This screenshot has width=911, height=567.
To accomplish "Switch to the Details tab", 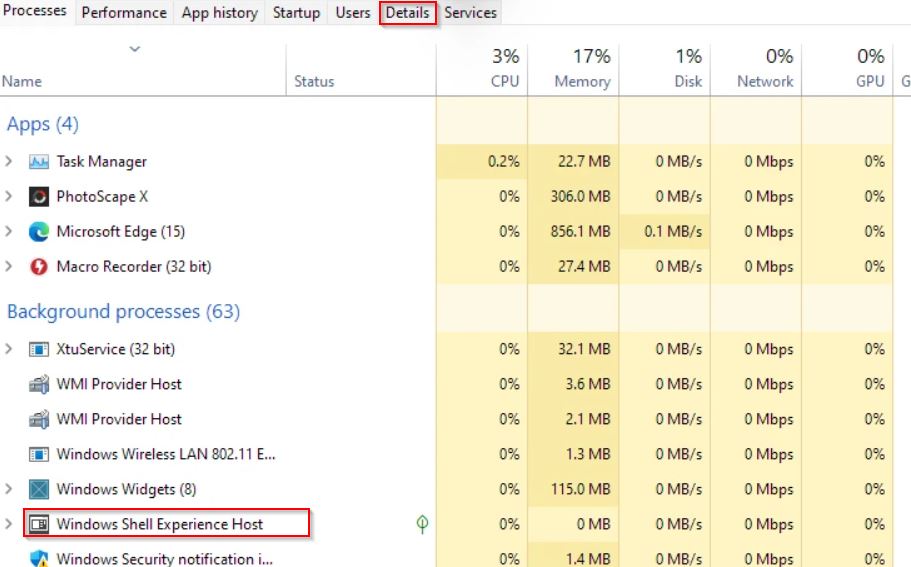I will pos(408,12).
